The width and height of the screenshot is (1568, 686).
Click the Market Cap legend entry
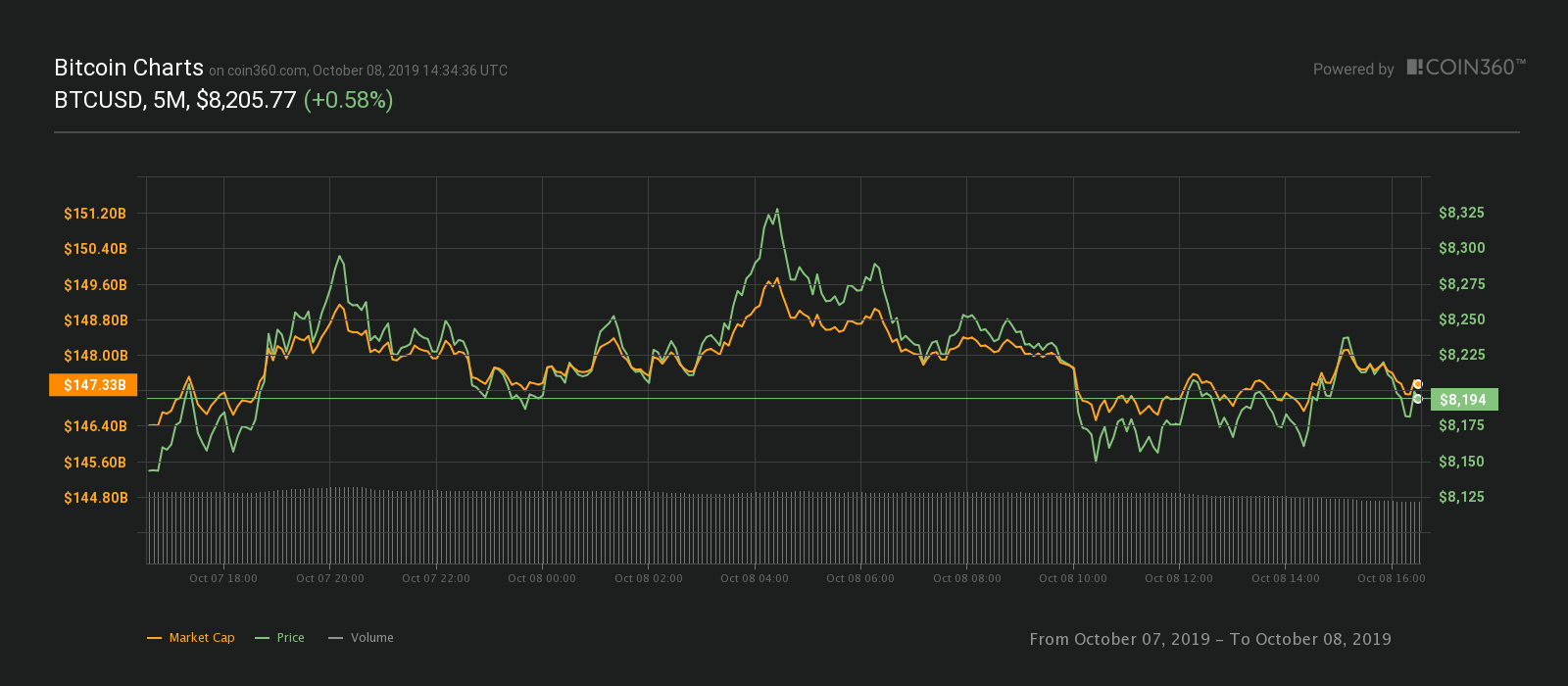coord(191,638)
